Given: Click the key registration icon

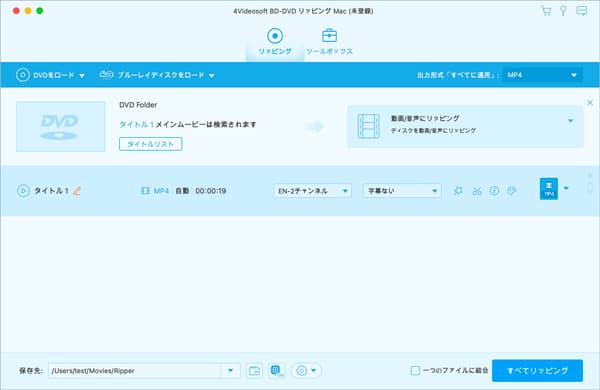Looking at the screenshot, I should (x=563, y=10).
